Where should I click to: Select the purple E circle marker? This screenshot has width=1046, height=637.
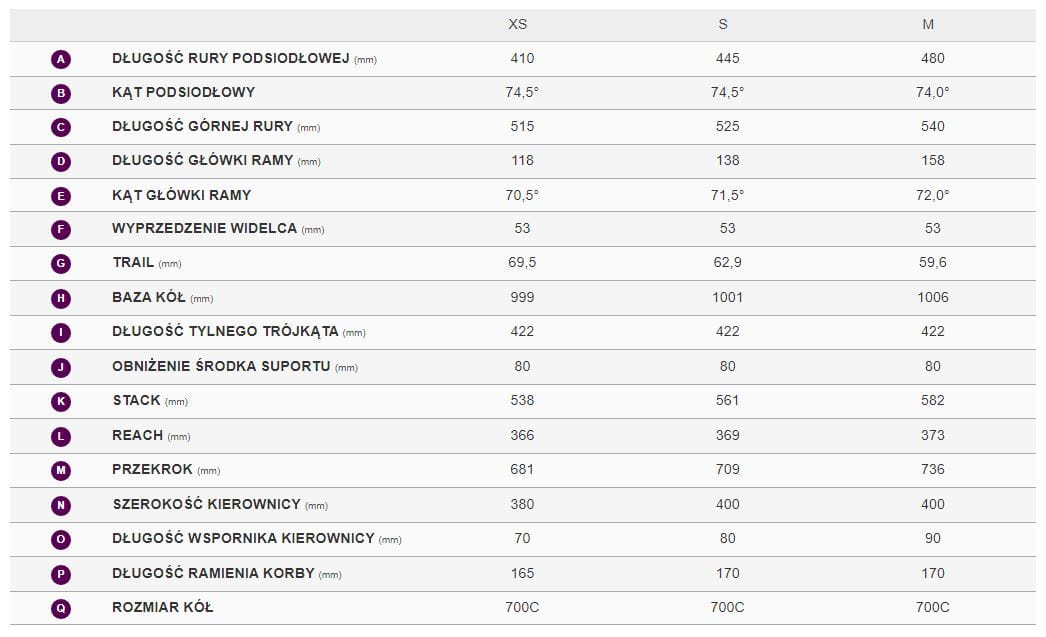pos(61,196)
